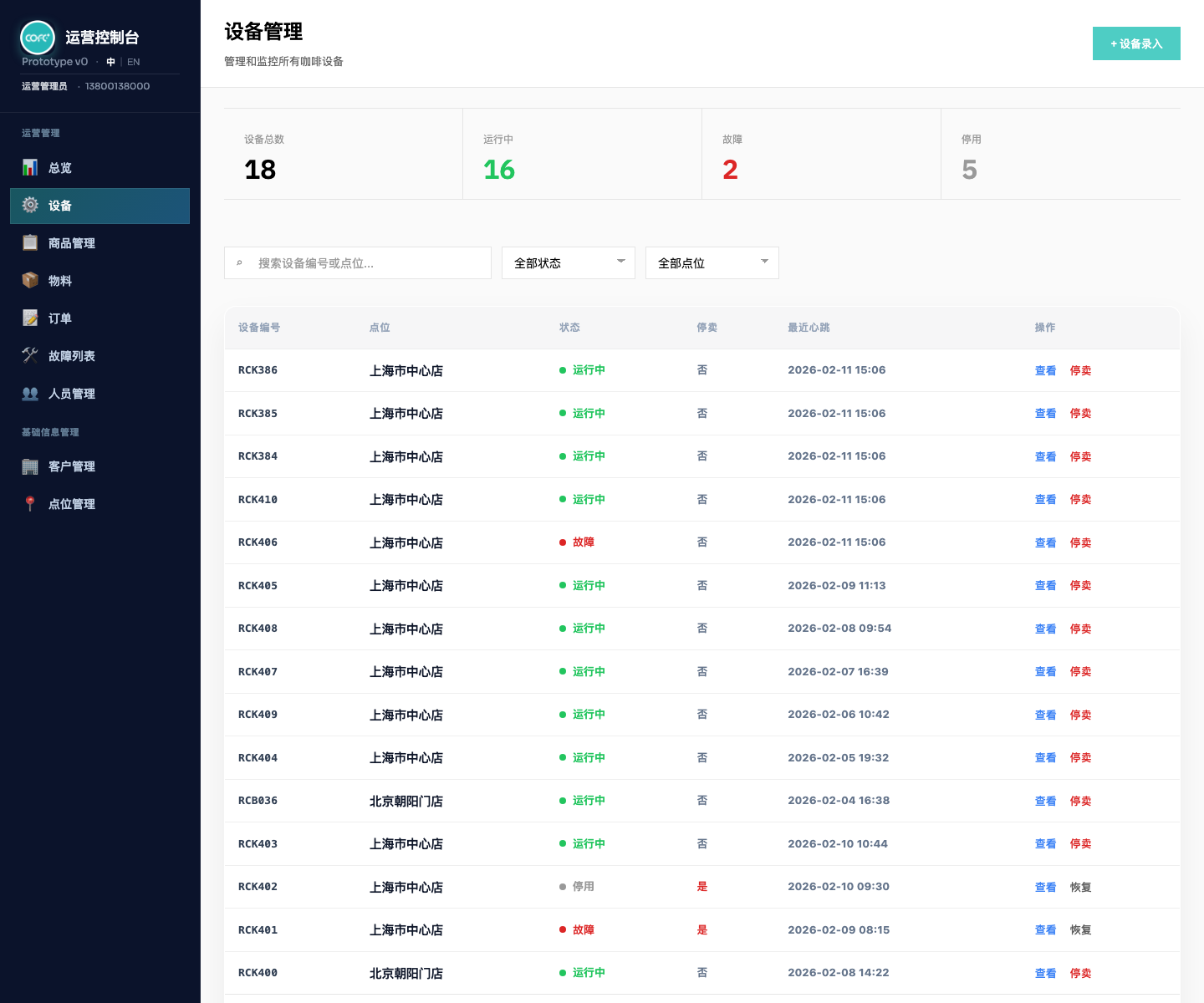Open 故障列表 tools icon

pyautogui.click(x=30, y=355)
